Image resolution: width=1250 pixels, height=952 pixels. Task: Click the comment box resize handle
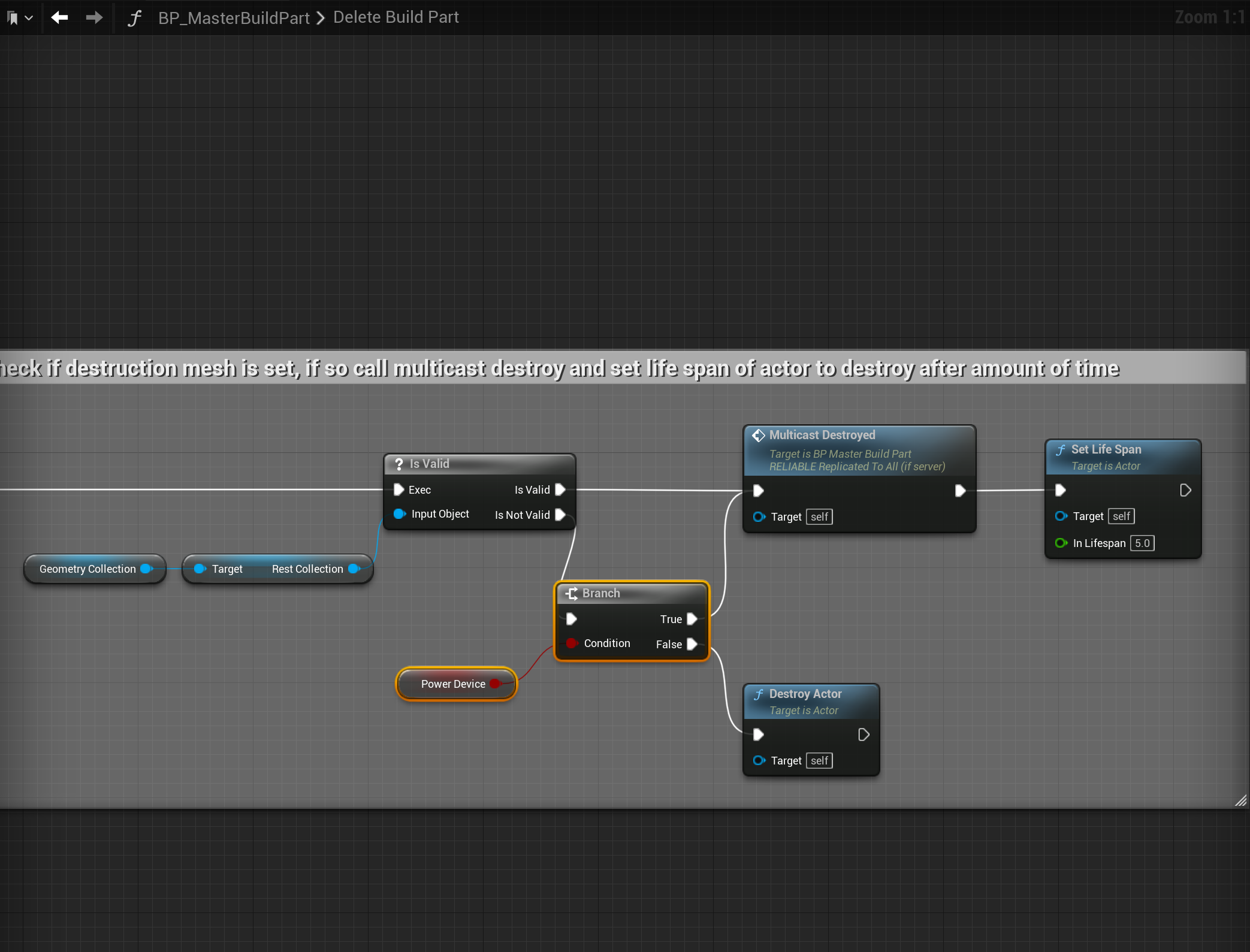click(x=1240, y=800)
